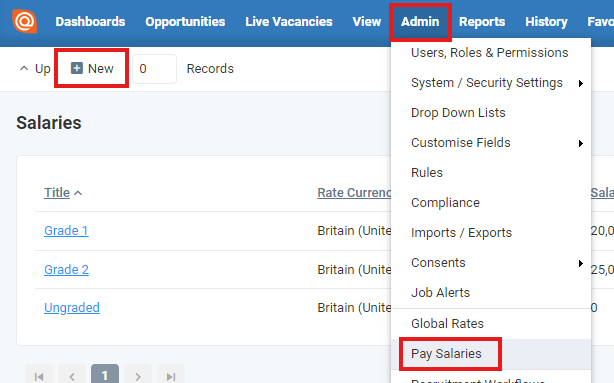Select page 1 pagination button
614x383 pixels.
(105, 375)
